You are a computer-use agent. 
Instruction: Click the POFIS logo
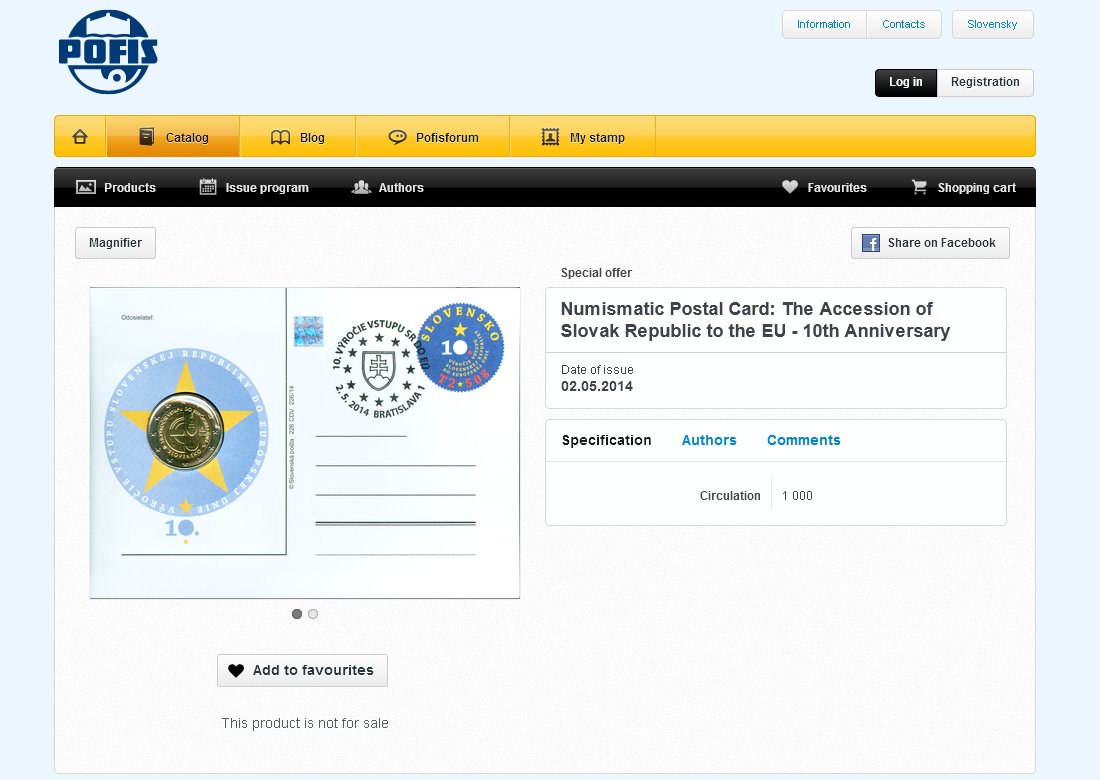click(108, 52)
